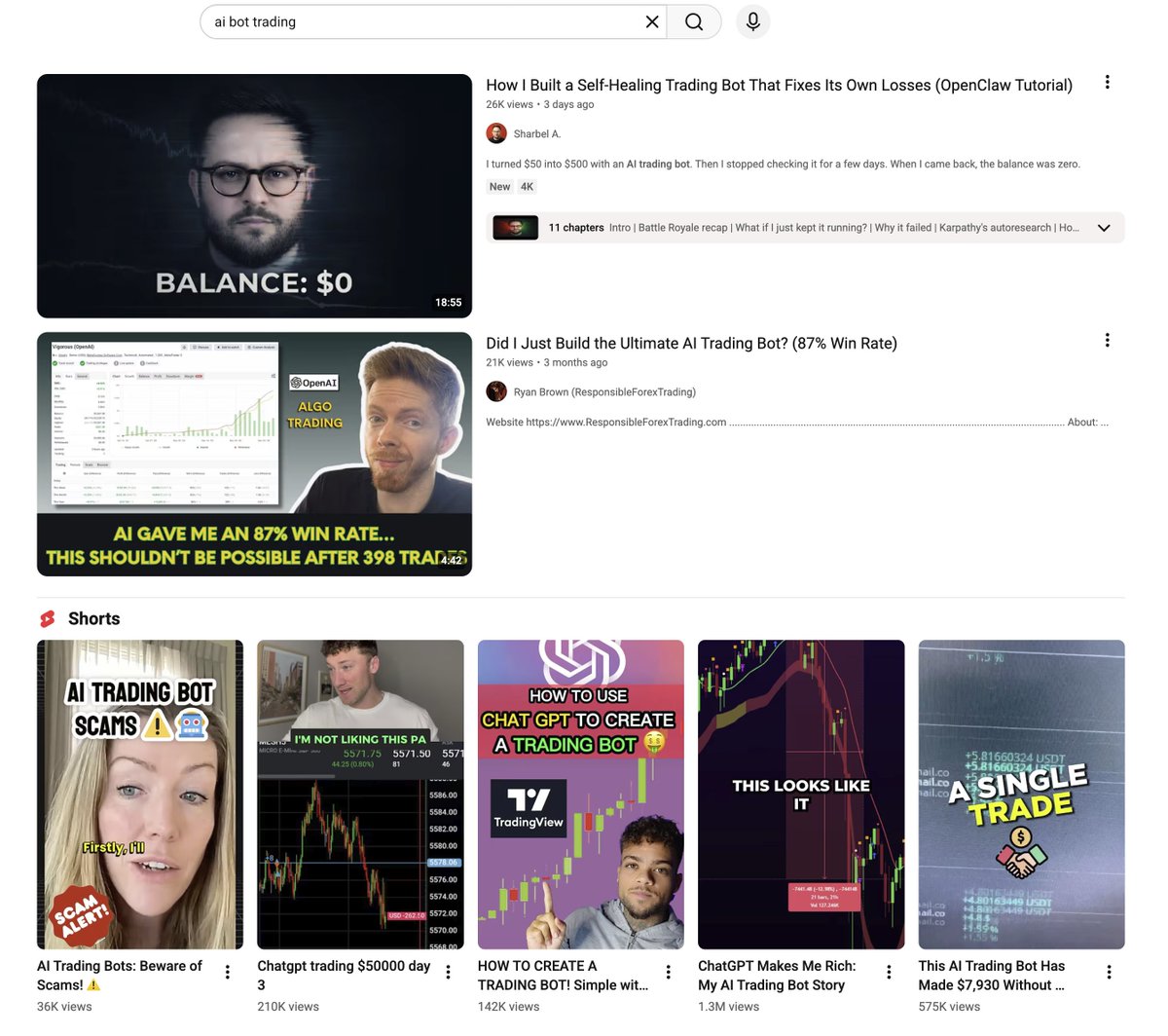Visit the Sharbel A. channel name link

pyautogui.click(x=537, y=134)
